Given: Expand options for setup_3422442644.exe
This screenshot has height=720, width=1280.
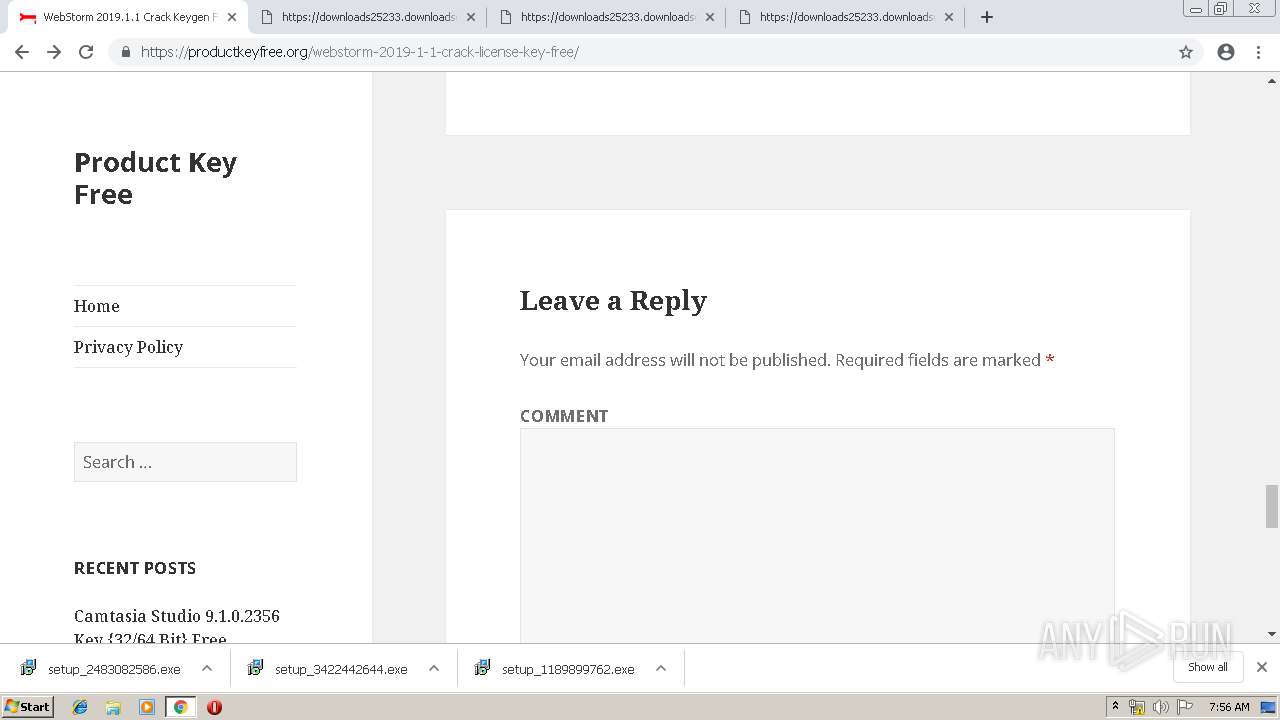Looking at the screenshot, I should (434, 668).
